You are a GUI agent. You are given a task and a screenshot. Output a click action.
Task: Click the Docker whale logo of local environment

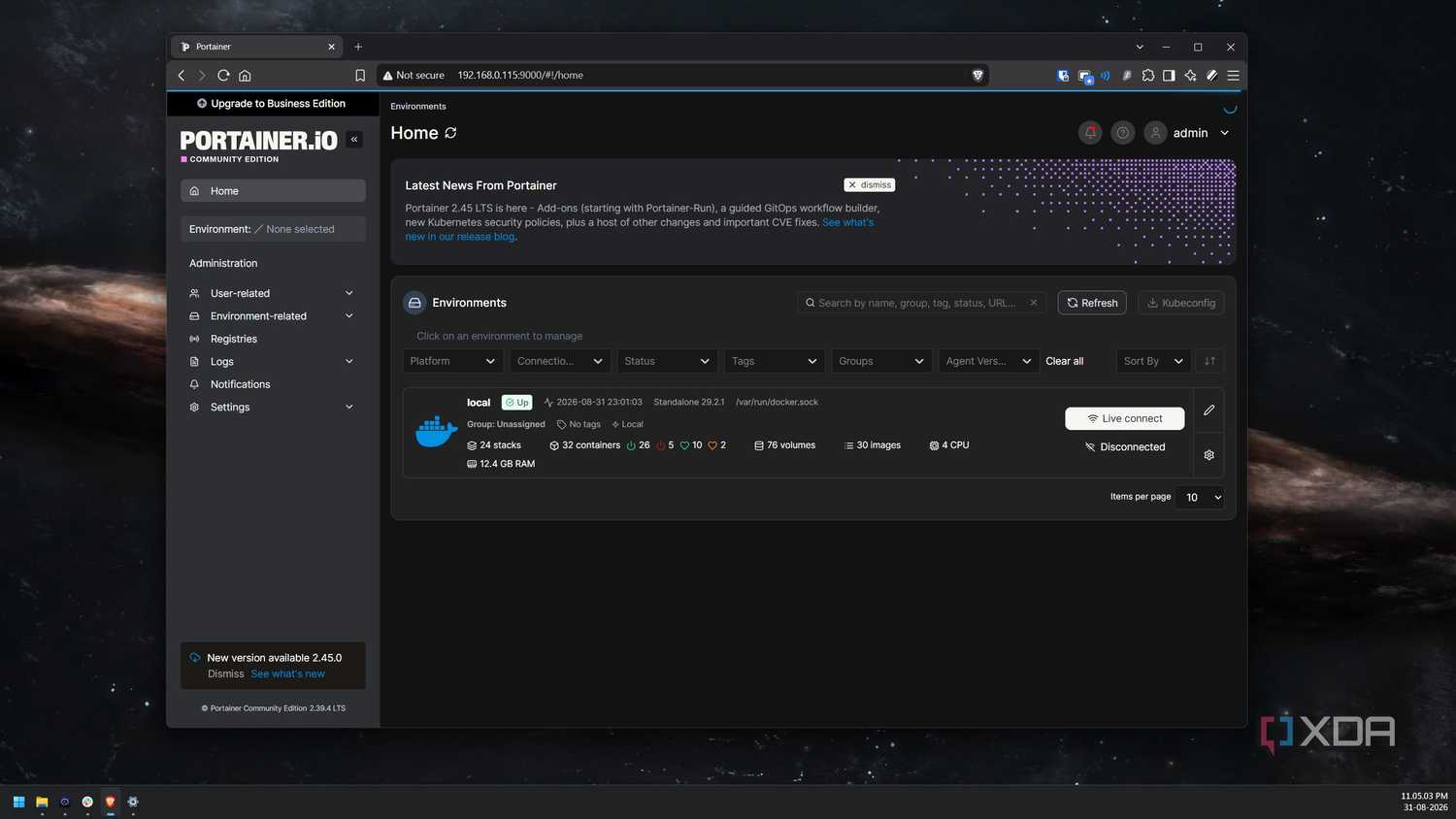(436, 432)
